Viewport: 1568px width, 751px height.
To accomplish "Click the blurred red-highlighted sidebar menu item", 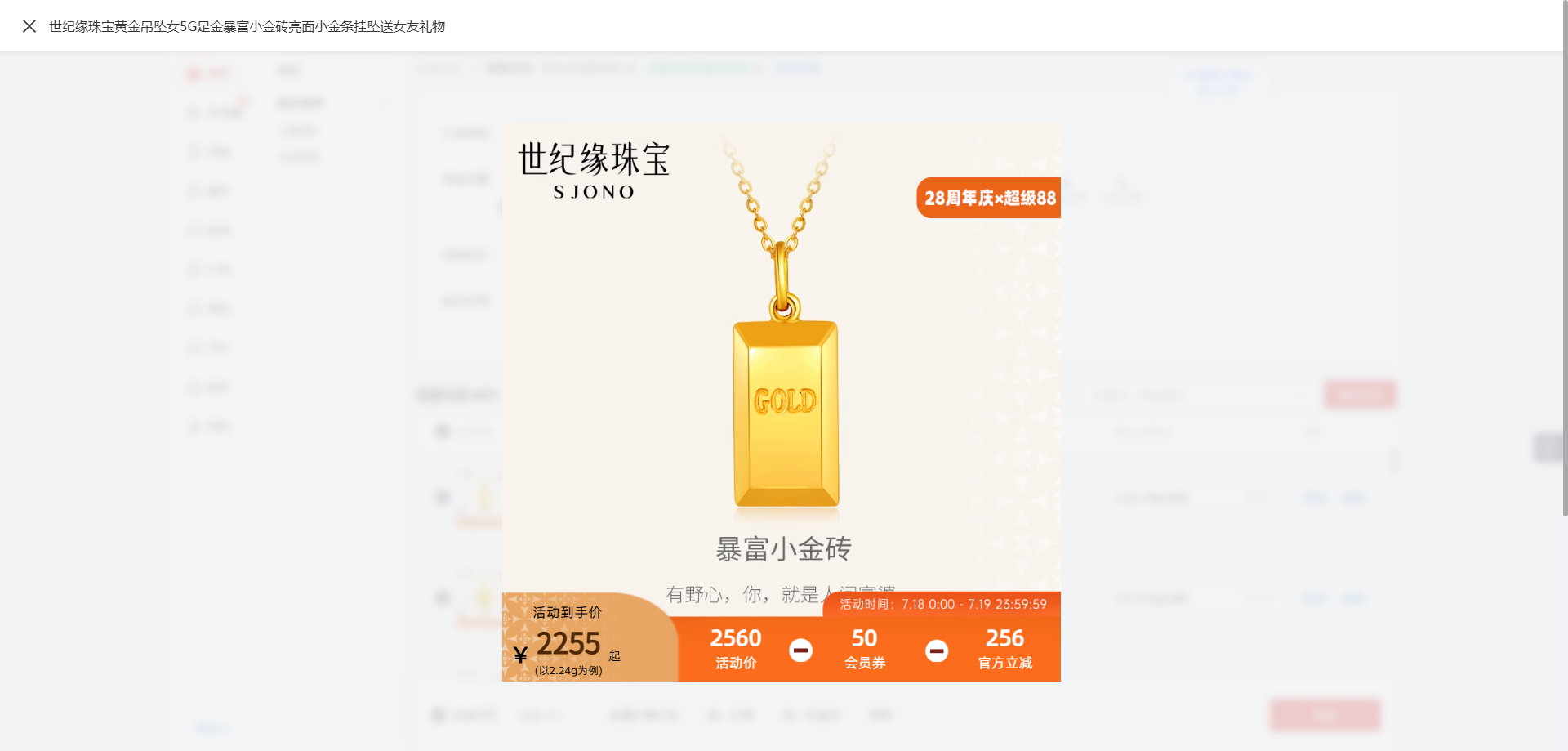I will [x=210, y=74].
